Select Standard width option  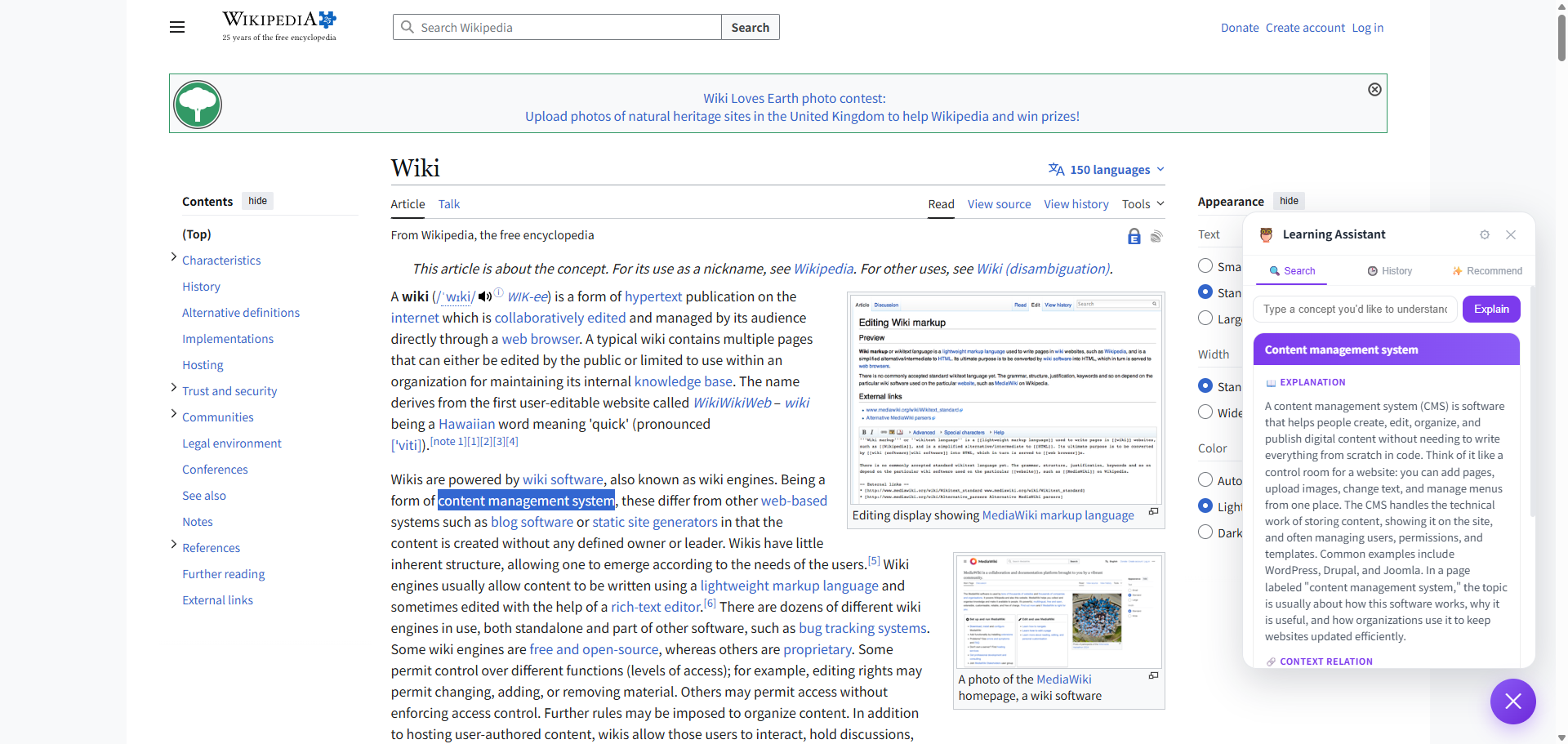1205,385
